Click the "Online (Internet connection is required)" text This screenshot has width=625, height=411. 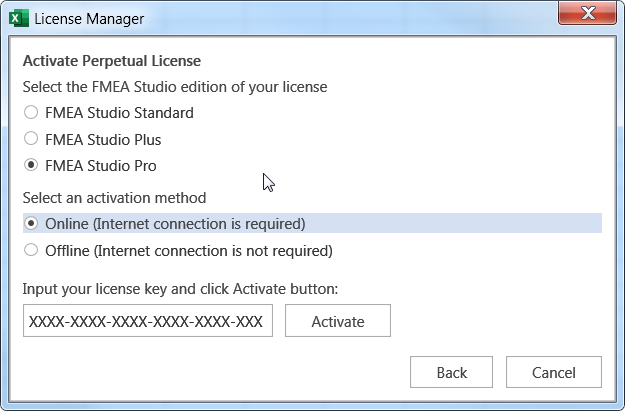[175, 223]
